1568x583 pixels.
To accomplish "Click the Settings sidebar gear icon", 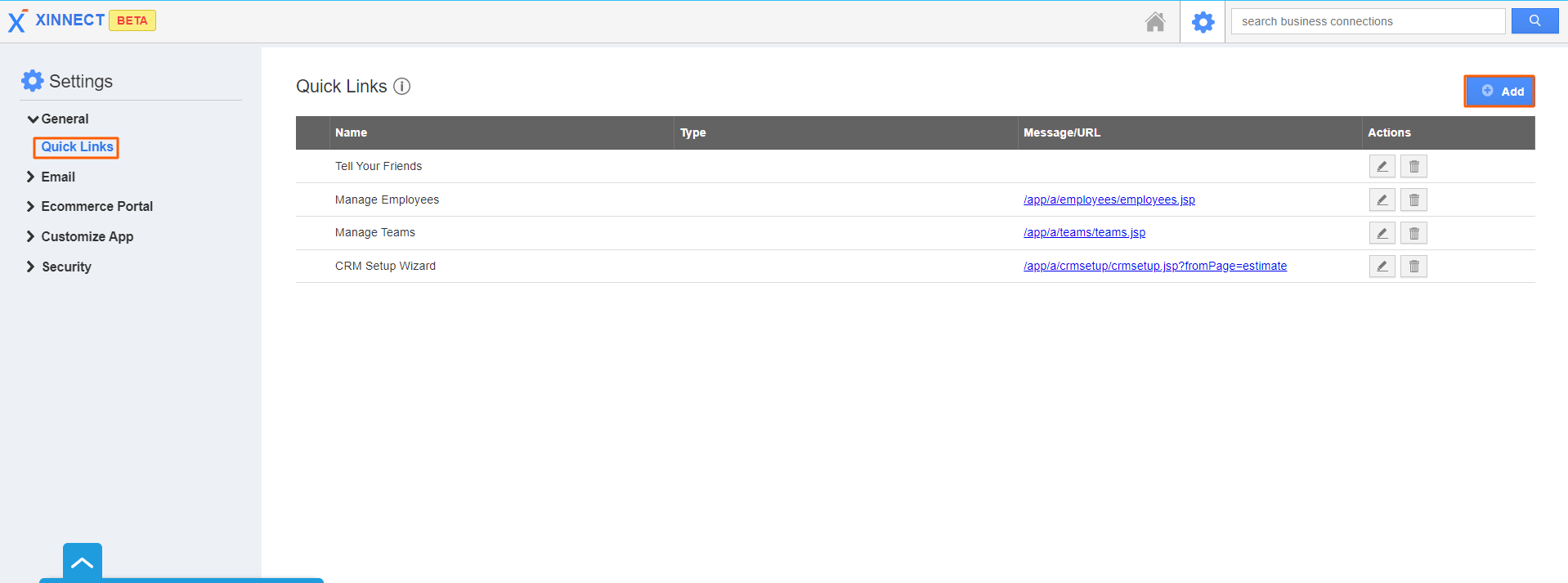I will [32, 80].
